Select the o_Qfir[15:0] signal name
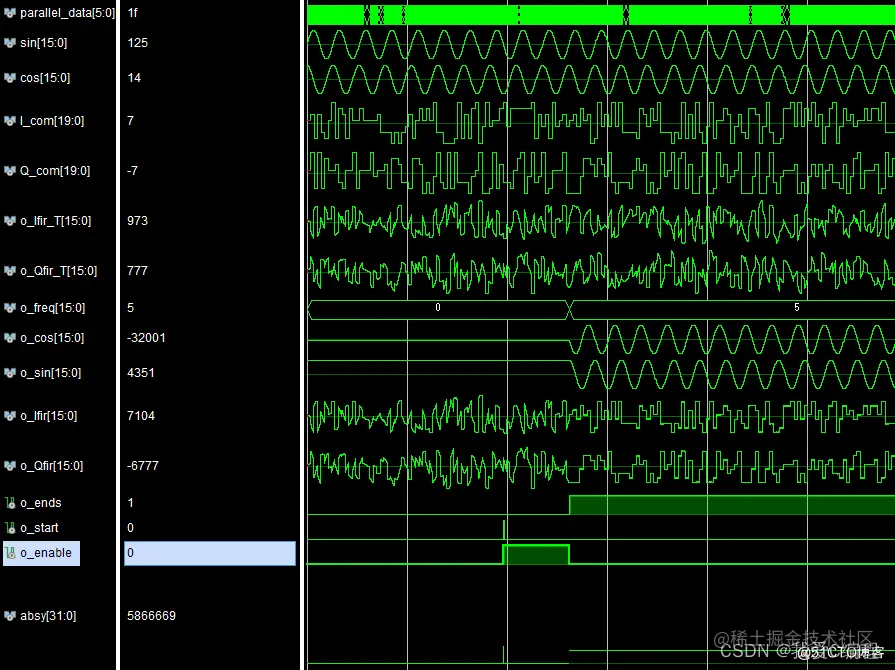 (51, 466)
